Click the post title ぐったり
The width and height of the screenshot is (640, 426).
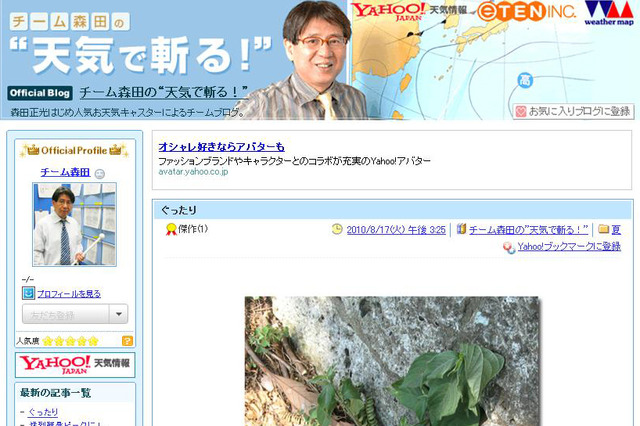coord(178,210)
